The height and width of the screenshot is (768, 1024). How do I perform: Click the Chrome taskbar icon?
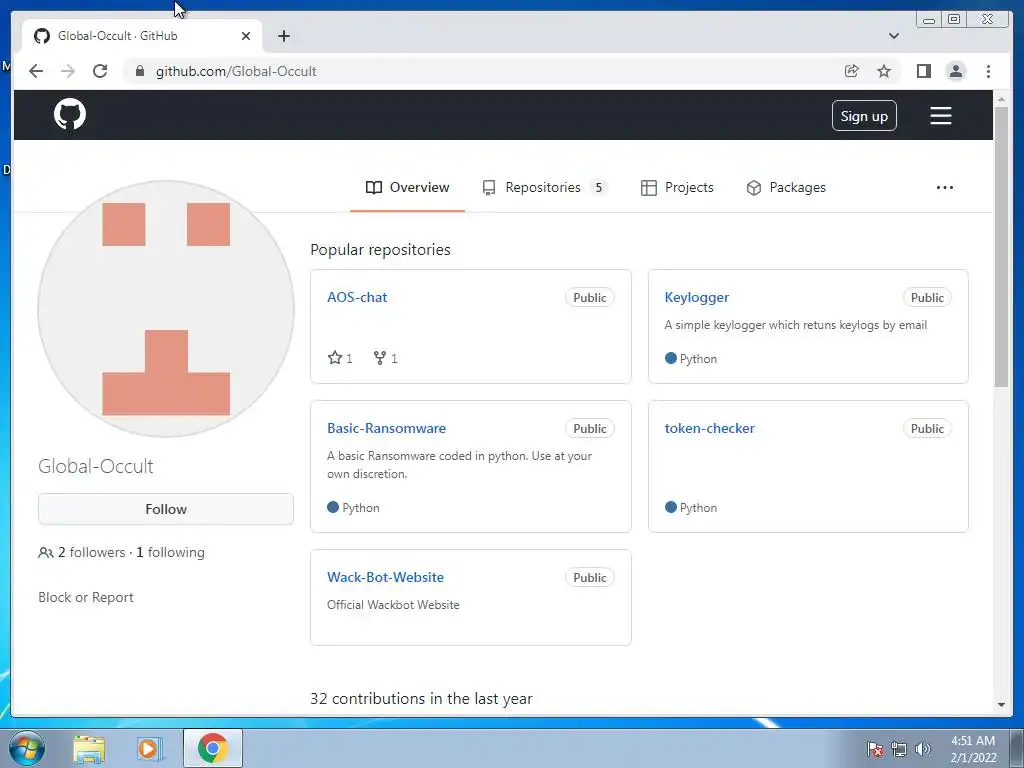pyautogui.click(x=212, y=748)
